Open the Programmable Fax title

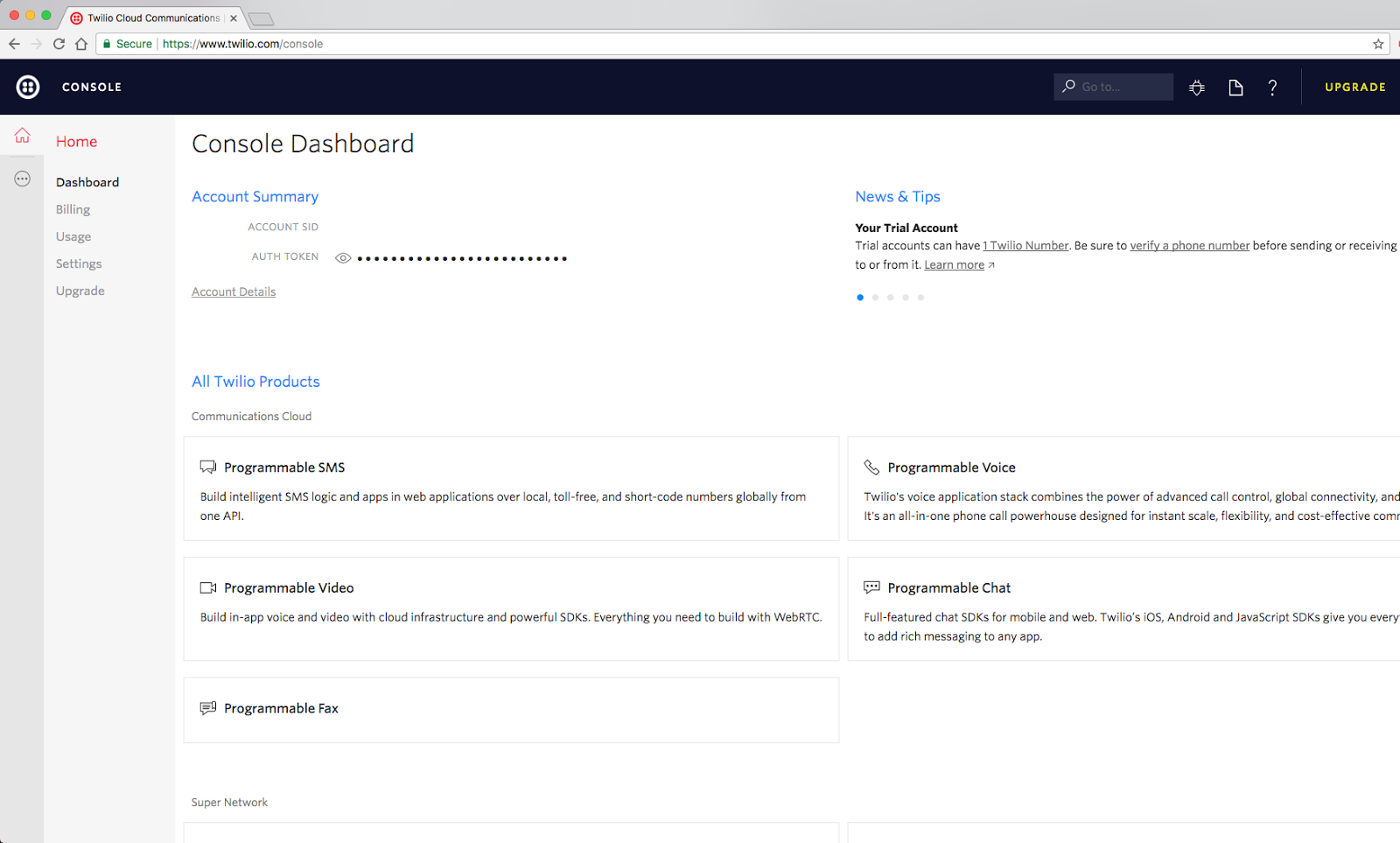point(281,708)
